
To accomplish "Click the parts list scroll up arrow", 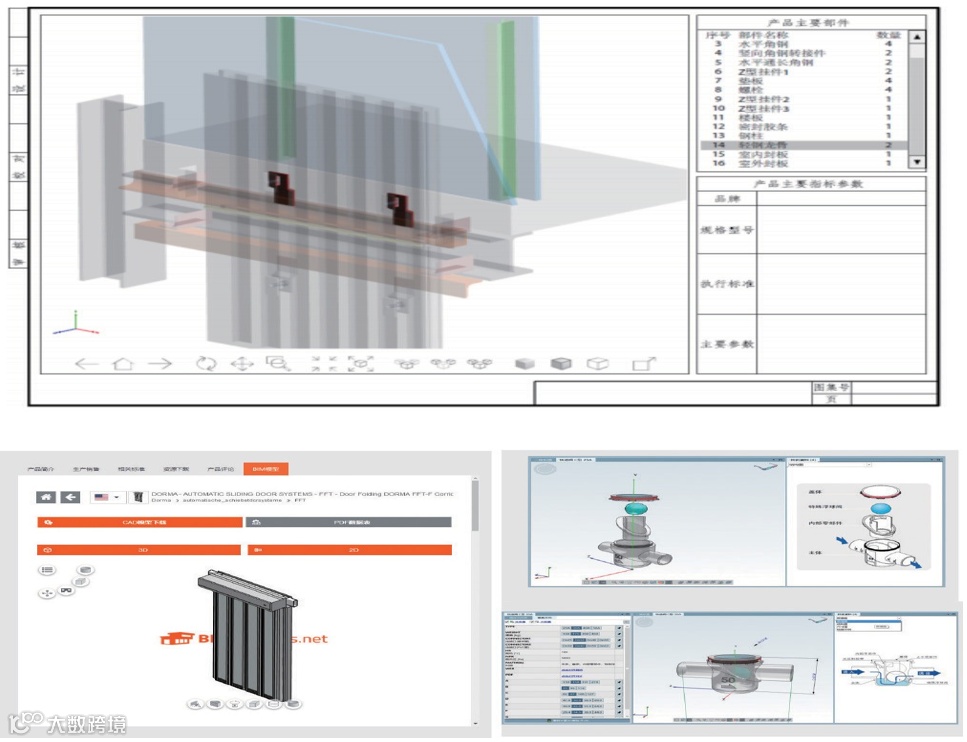I will click(x=917, y=37).
